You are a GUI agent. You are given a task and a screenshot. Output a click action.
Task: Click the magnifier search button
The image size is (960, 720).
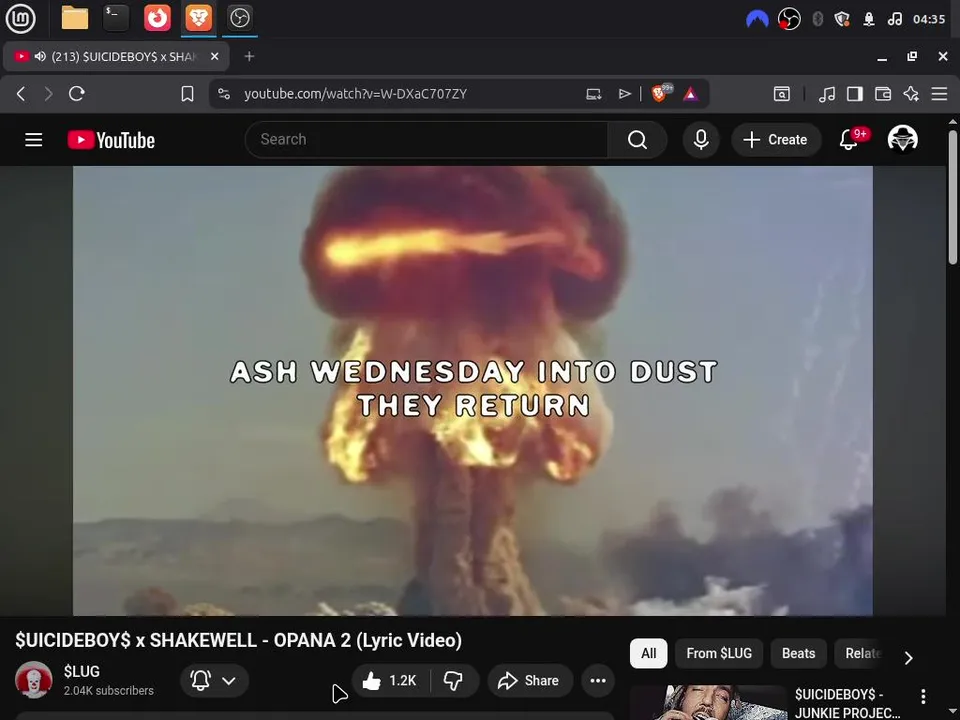[637, 140]
